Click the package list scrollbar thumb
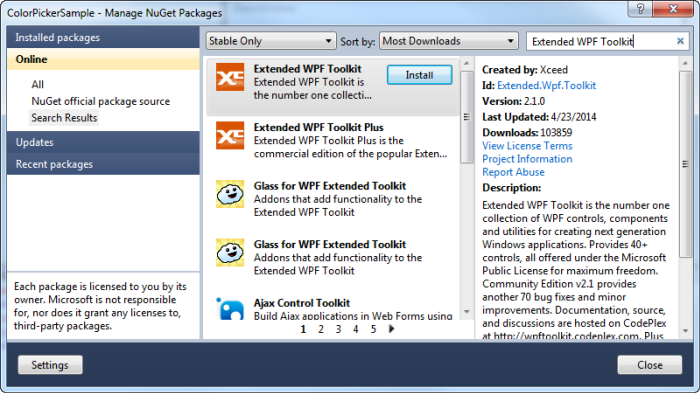 click(467, 117)
